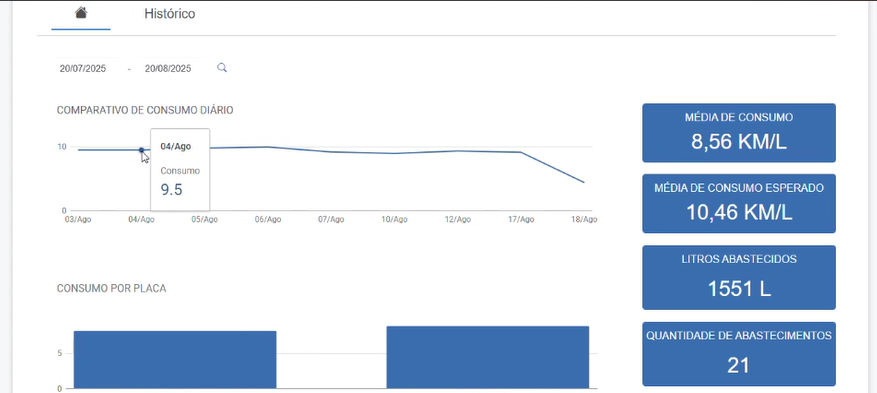Open the home icon tab

[81, 13]
